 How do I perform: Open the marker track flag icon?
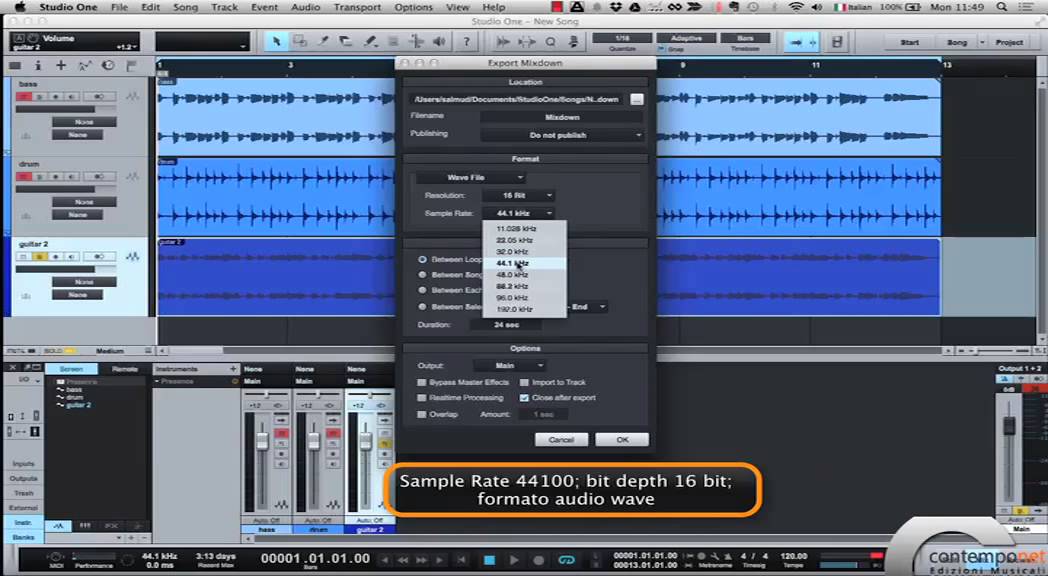click(x=131, y=65)
